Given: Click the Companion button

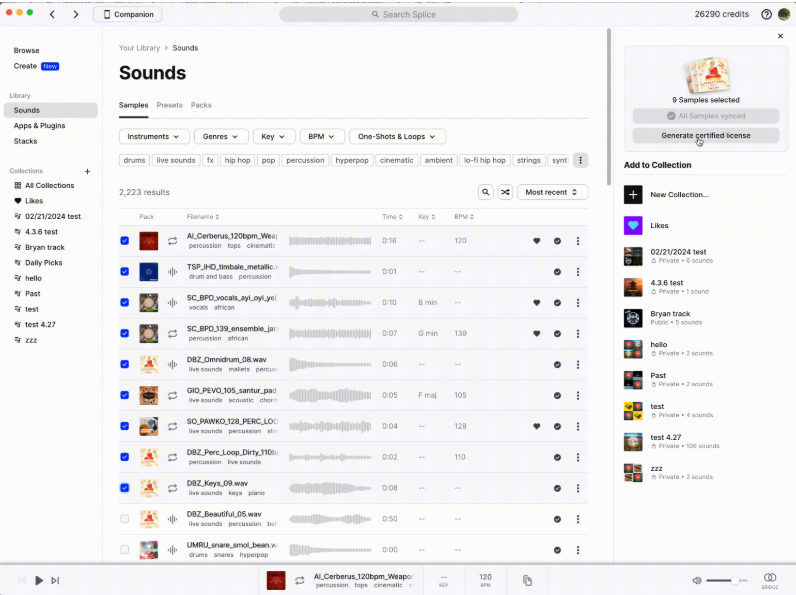Looking at the screenshot, I should coord(128,14).
